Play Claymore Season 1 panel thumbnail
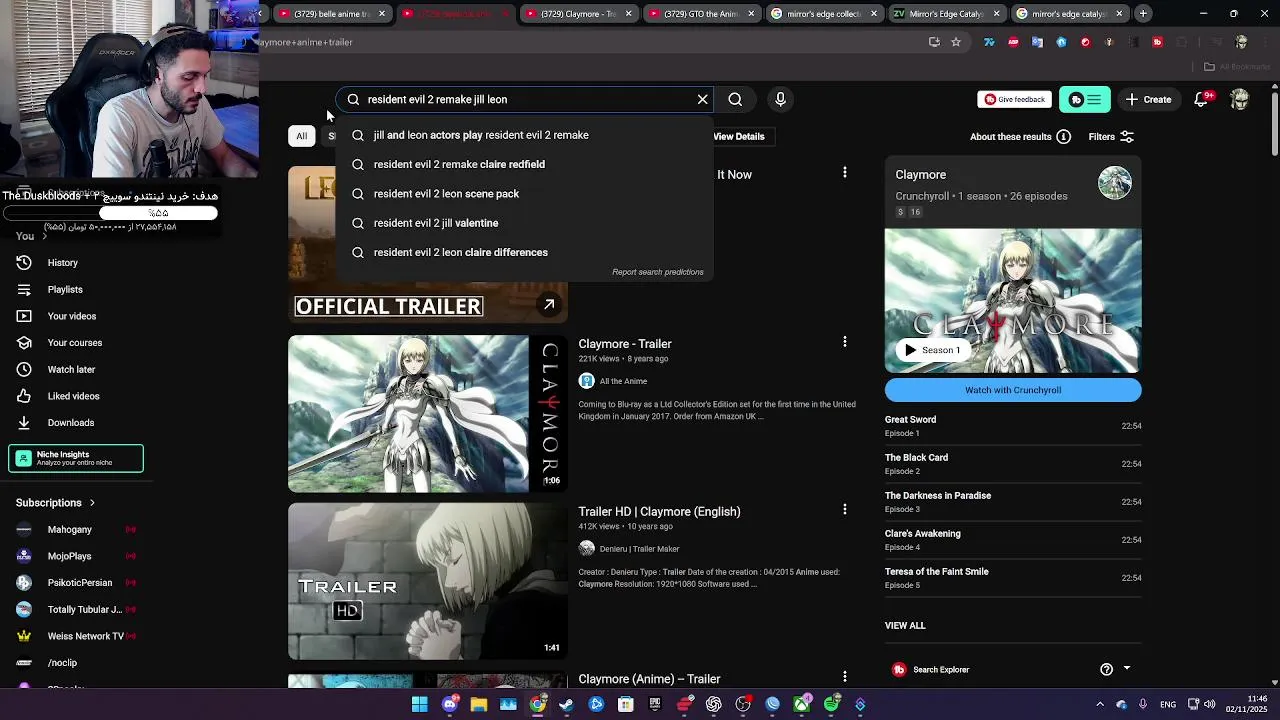 pyautogui.click(x=1013, y=301)
